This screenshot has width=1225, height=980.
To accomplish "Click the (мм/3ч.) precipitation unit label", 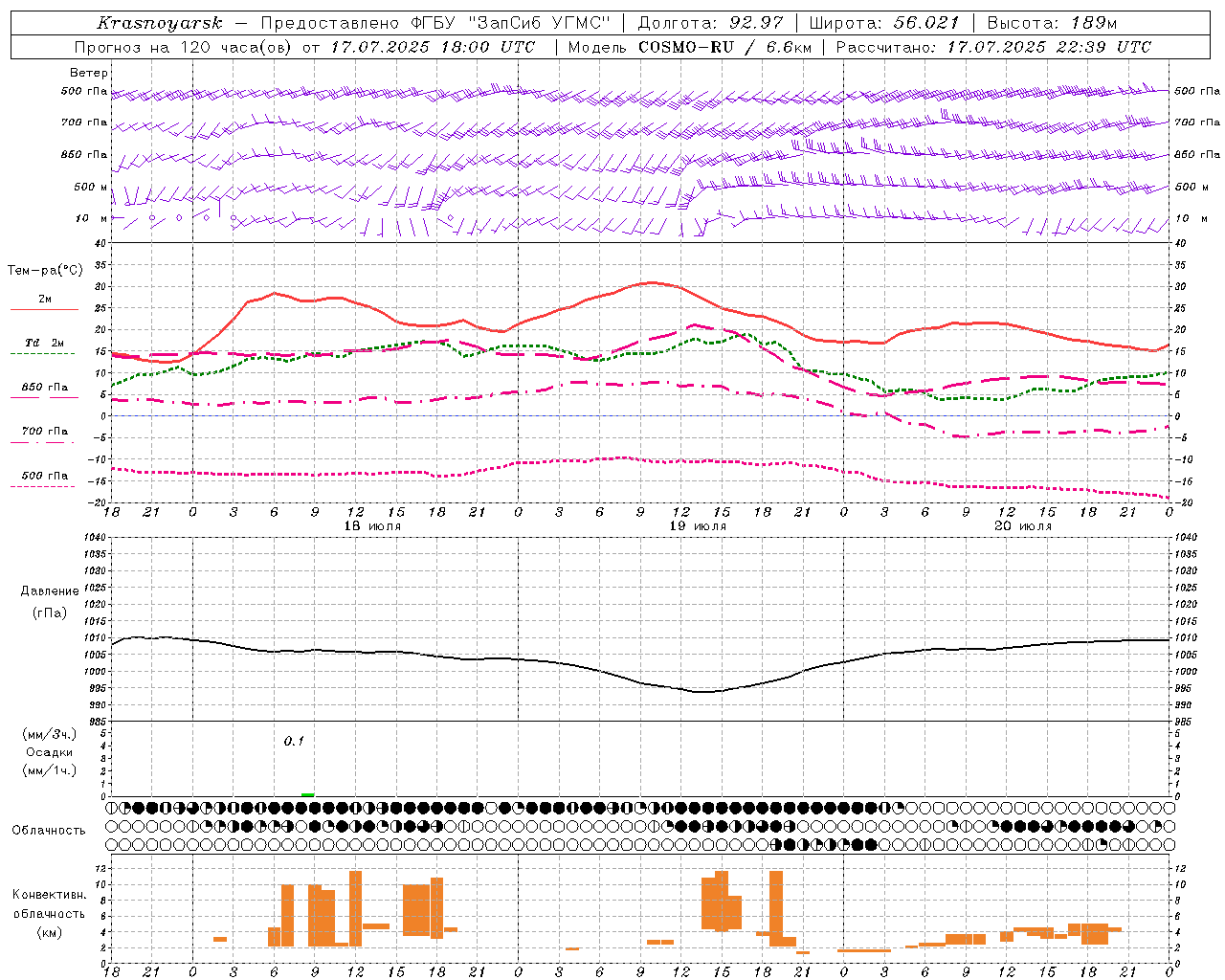I will coord(50,734).
